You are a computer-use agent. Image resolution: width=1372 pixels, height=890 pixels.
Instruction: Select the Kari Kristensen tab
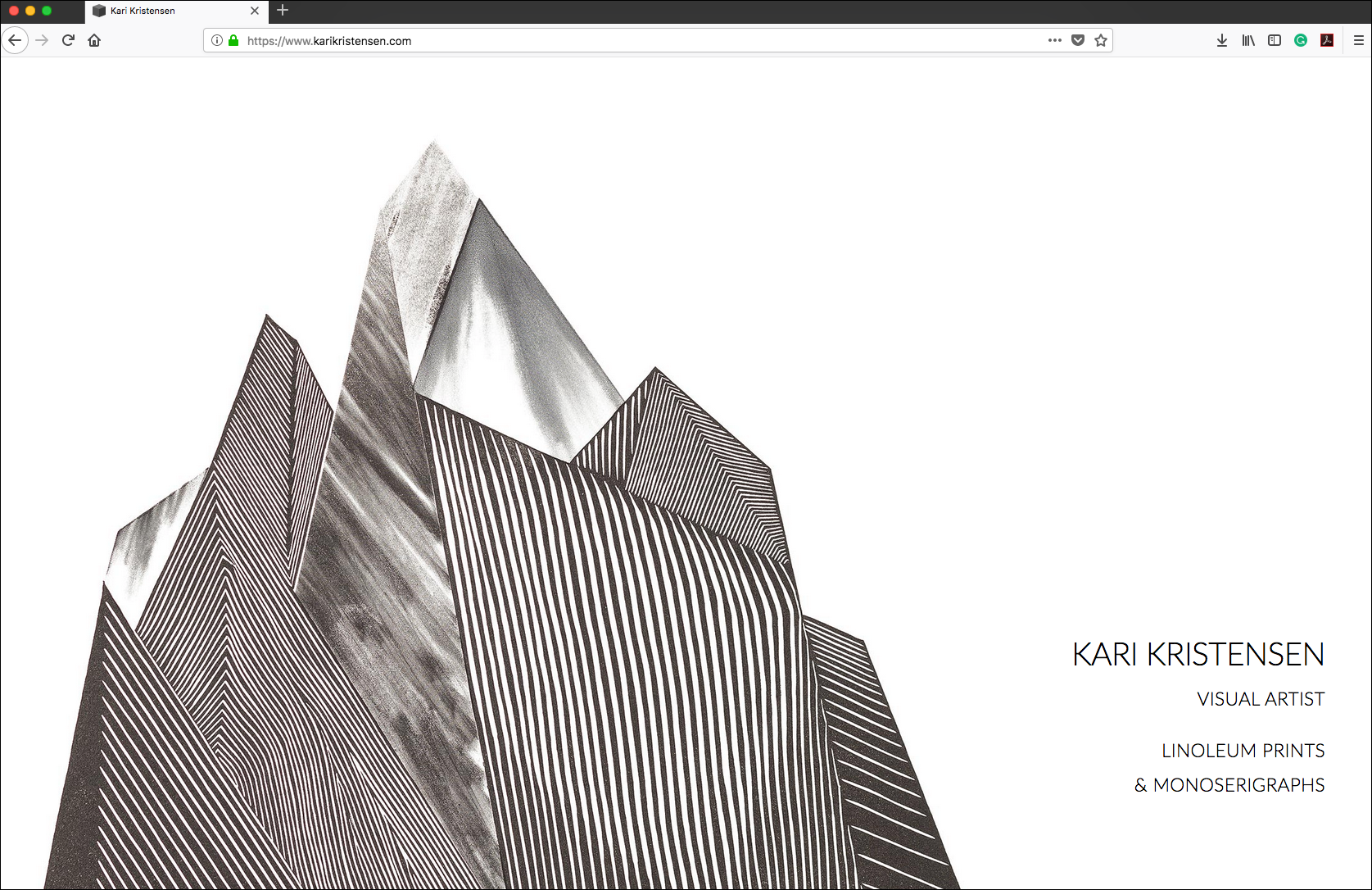point(164,11)
